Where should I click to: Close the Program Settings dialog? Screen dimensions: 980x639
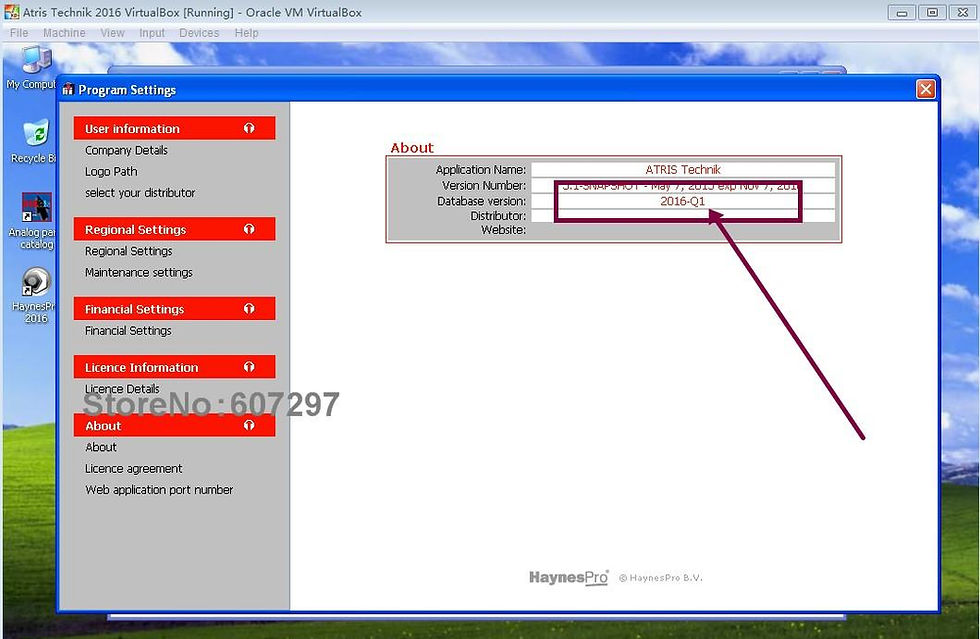pos(926,89)
